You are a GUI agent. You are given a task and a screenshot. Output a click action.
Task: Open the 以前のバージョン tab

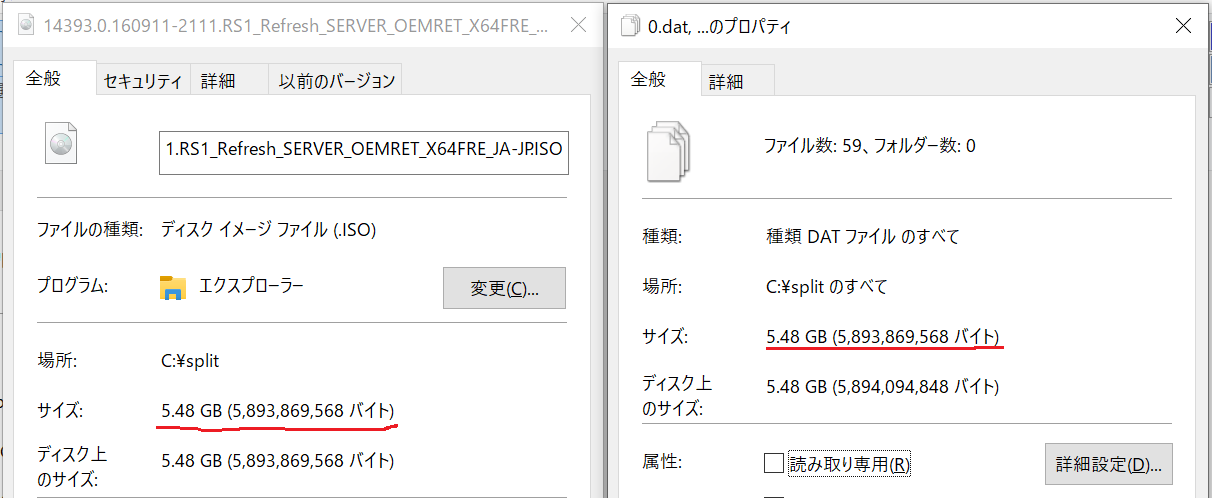click(337, 82)
